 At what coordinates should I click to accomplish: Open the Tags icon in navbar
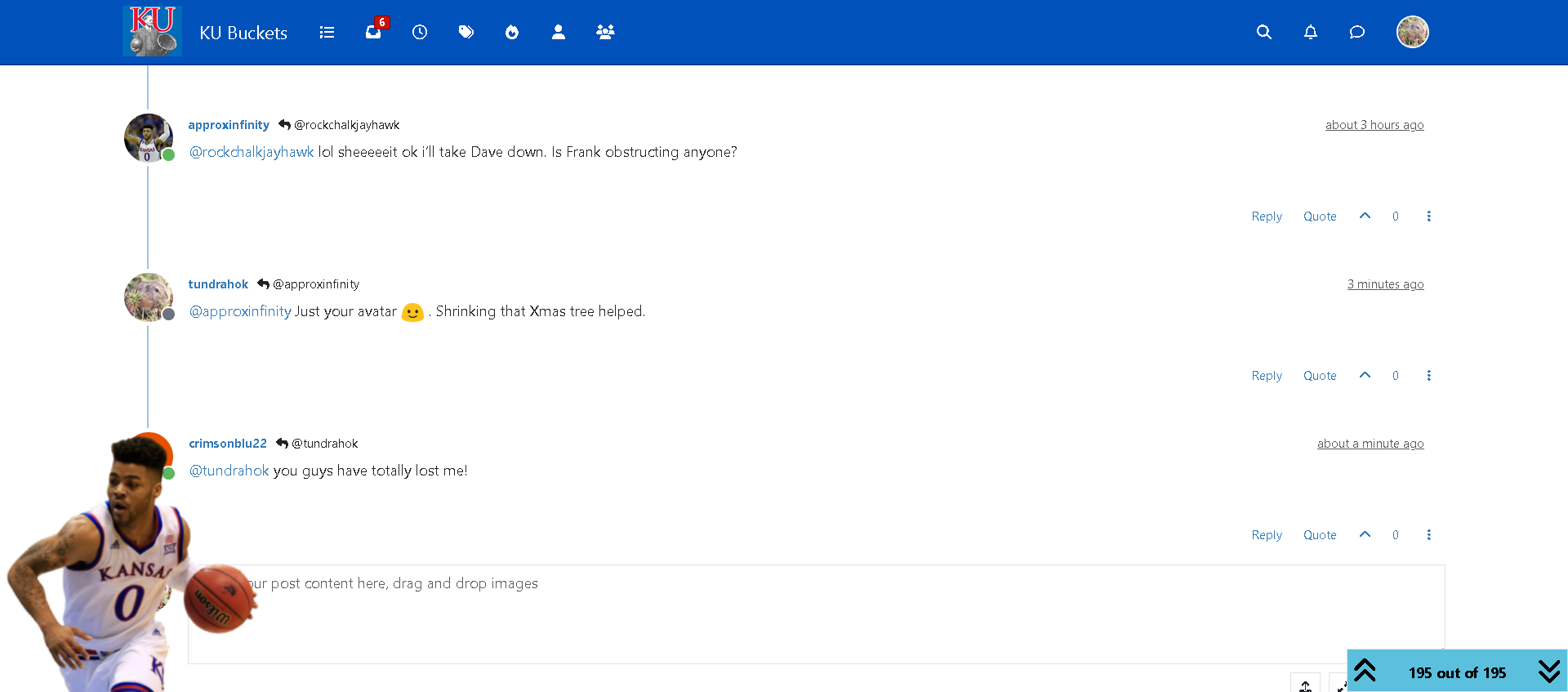coord(466,33)
